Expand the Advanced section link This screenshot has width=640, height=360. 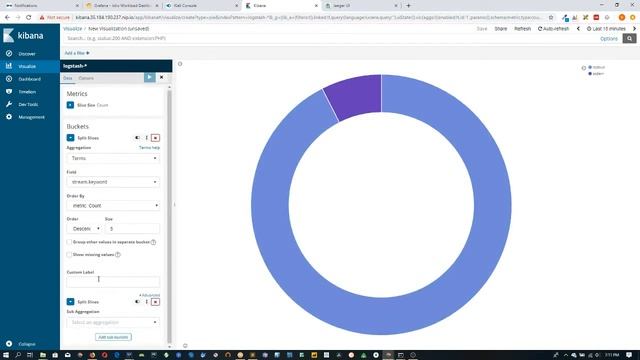149,295
